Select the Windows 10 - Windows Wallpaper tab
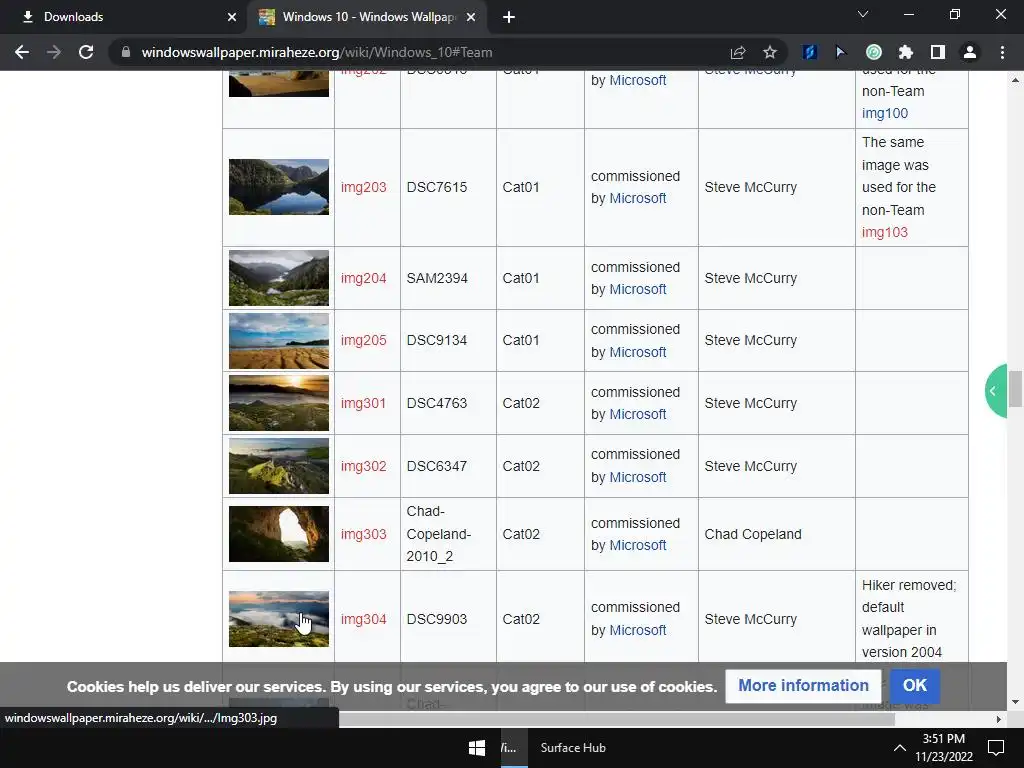 coord(367,17)
